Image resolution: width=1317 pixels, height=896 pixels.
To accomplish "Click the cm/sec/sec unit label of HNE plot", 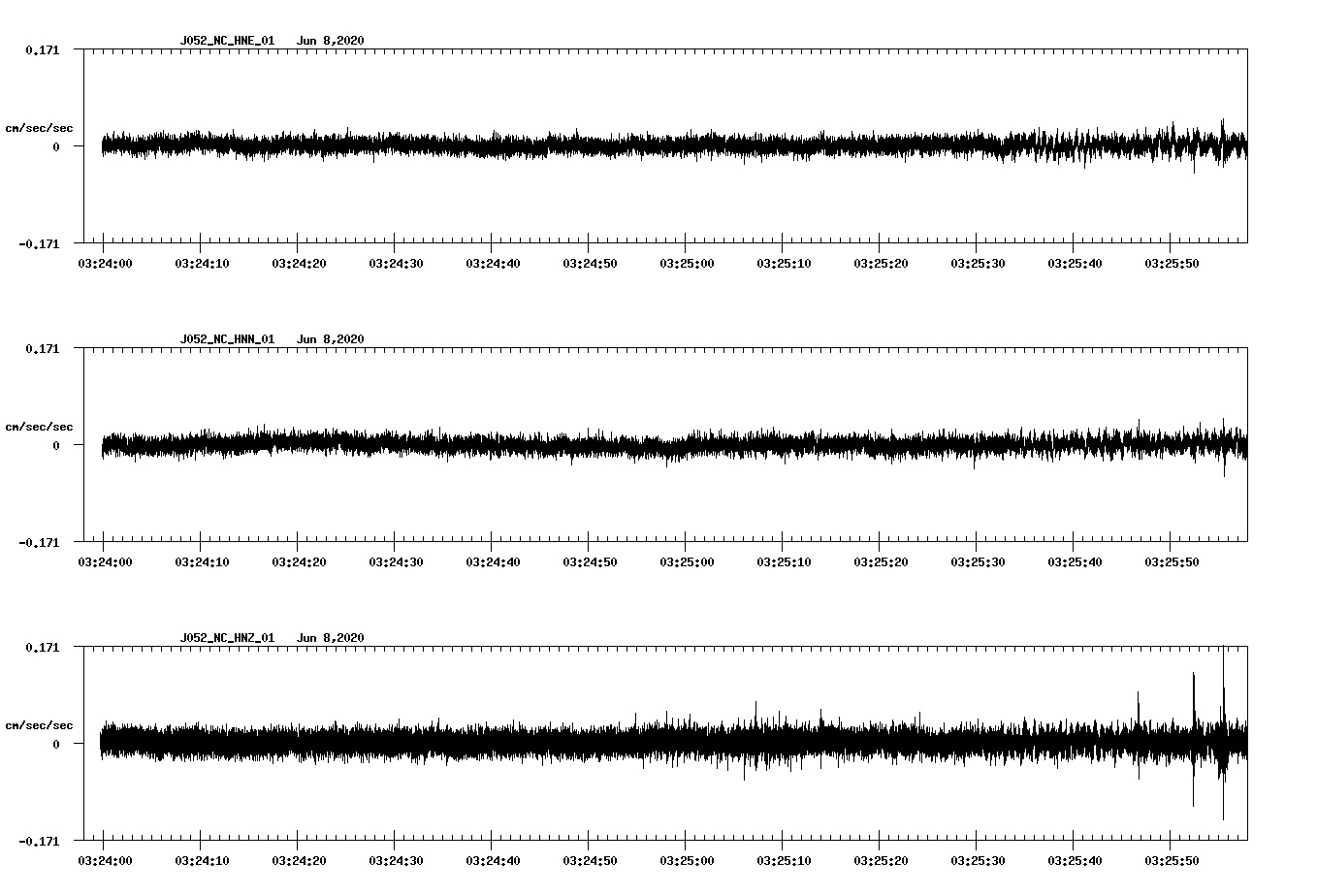I will click(x=39, y=128).
